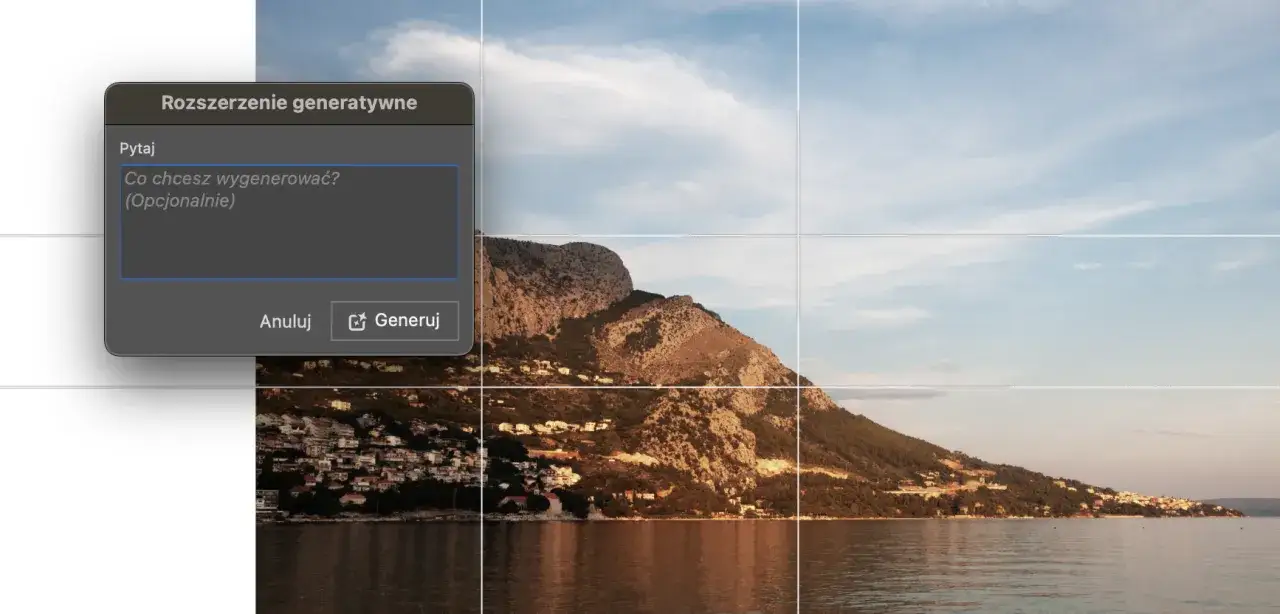Click the 'Pytaj' field label
Viewport: 1280px width, 614px height.
point(137,148)
